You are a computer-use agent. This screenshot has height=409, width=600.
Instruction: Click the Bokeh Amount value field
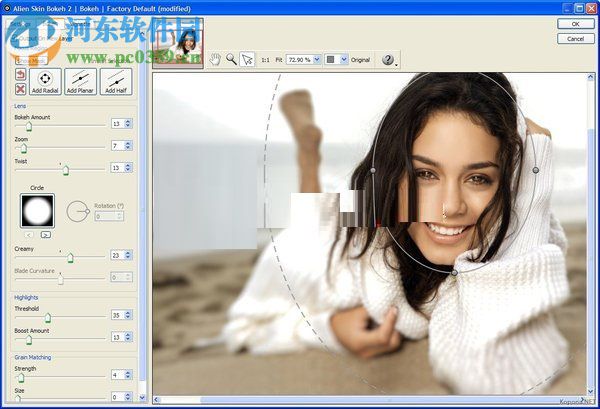point(117,124)
